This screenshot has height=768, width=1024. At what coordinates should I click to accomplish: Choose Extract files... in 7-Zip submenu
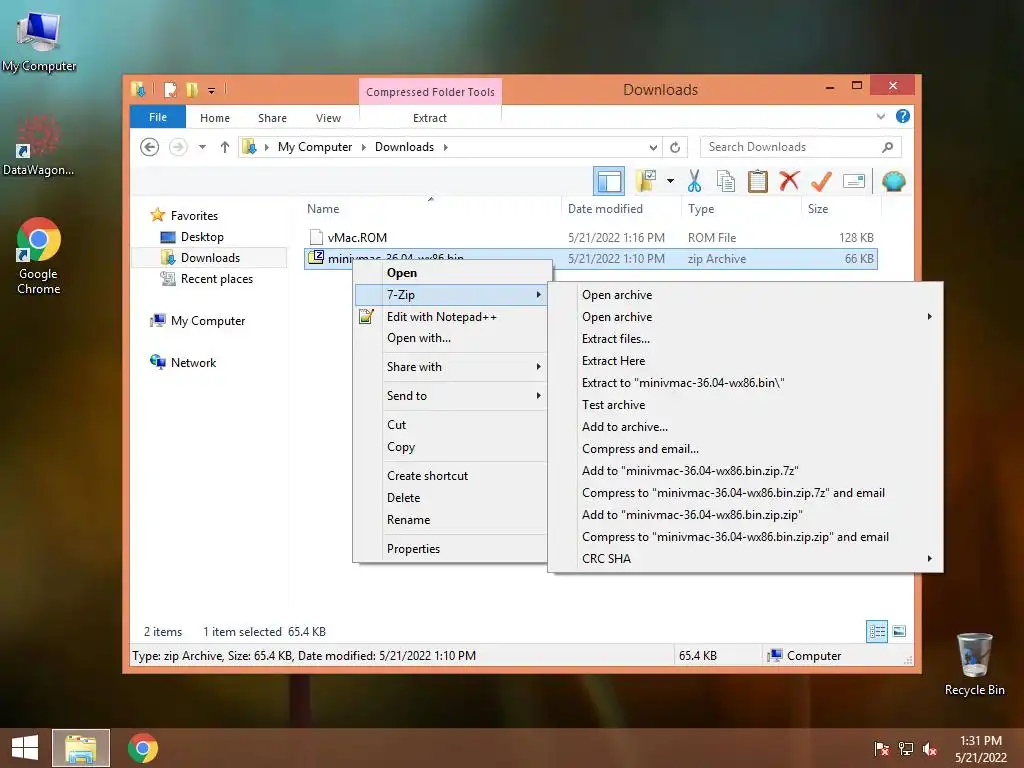[x=616, y=339]
